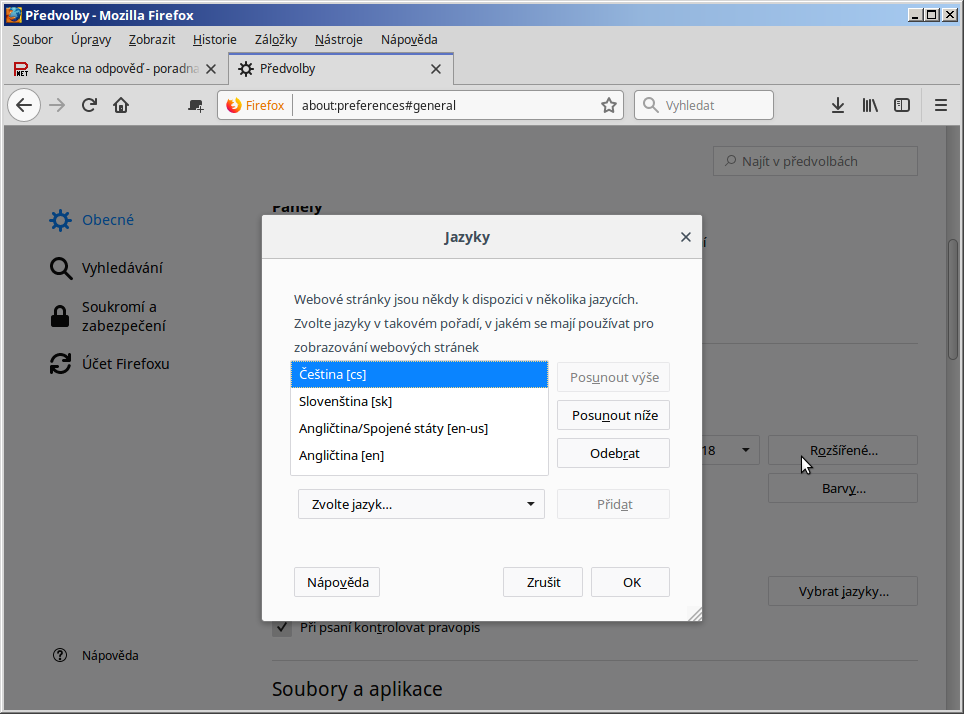The height and width of the screenshot is (714, 964).
Task: Click the vertical scrollbar thumb of preferences page
Action: [x=953, y=299]
